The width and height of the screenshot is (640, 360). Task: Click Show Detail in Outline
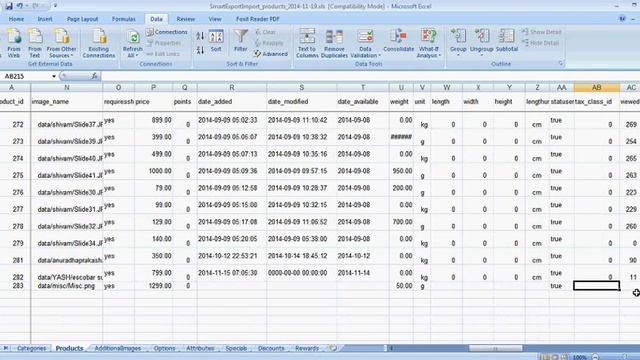pyautogui.click(x=542, y=32)
